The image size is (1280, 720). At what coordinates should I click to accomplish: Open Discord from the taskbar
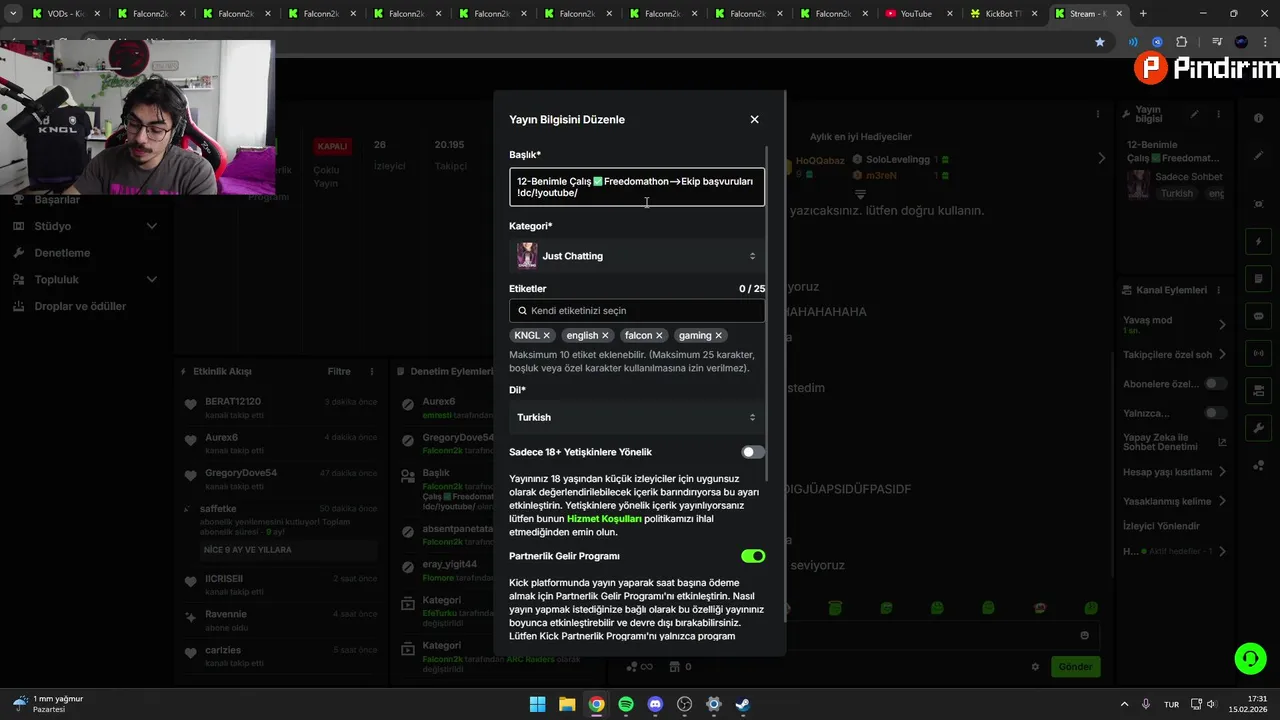[x=655, y=704]
